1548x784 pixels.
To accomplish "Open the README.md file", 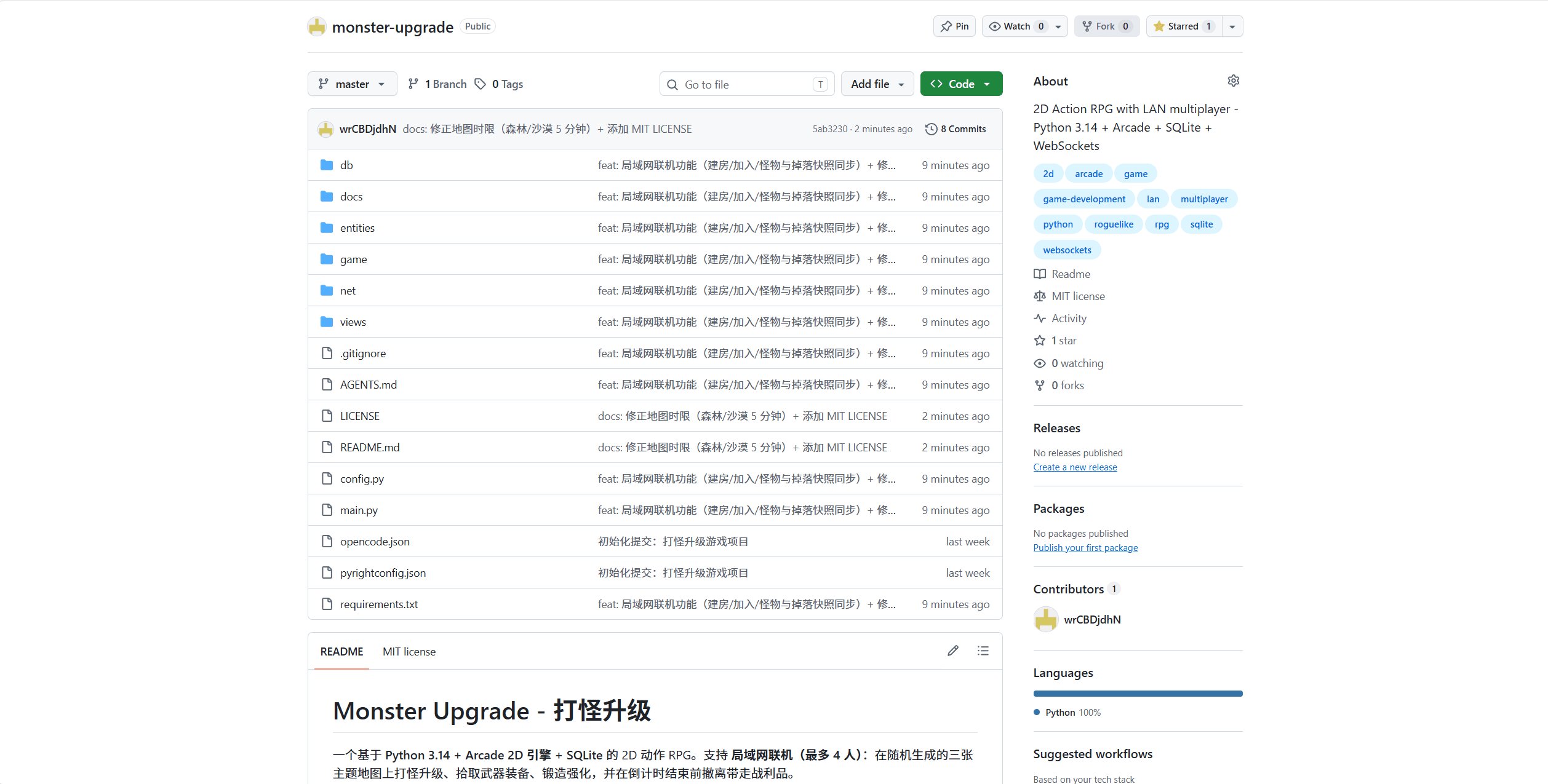I will click(x=370, y=448).
